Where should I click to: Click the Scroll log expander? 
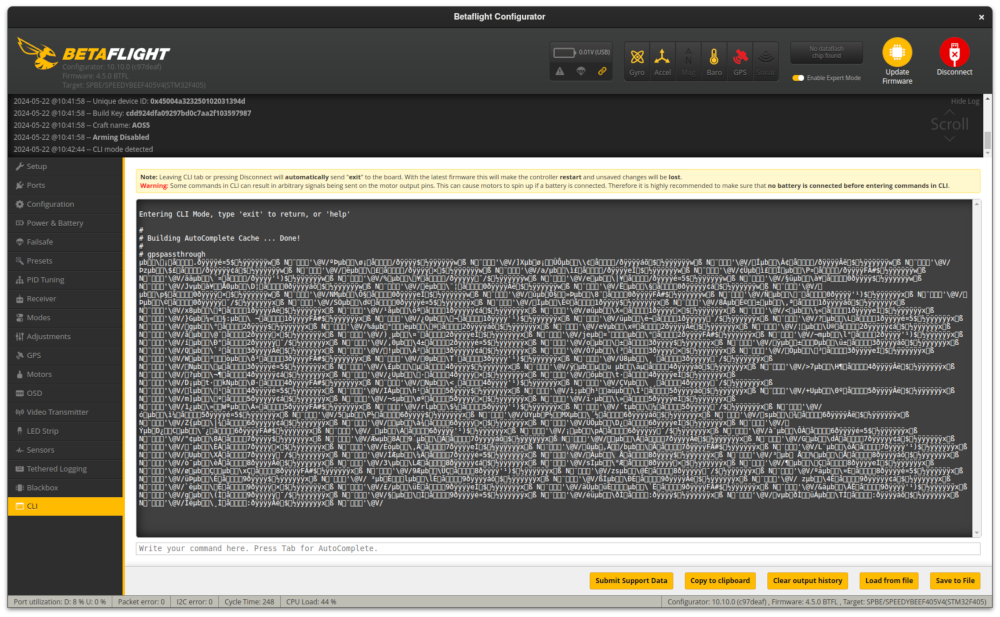(949, 124)
